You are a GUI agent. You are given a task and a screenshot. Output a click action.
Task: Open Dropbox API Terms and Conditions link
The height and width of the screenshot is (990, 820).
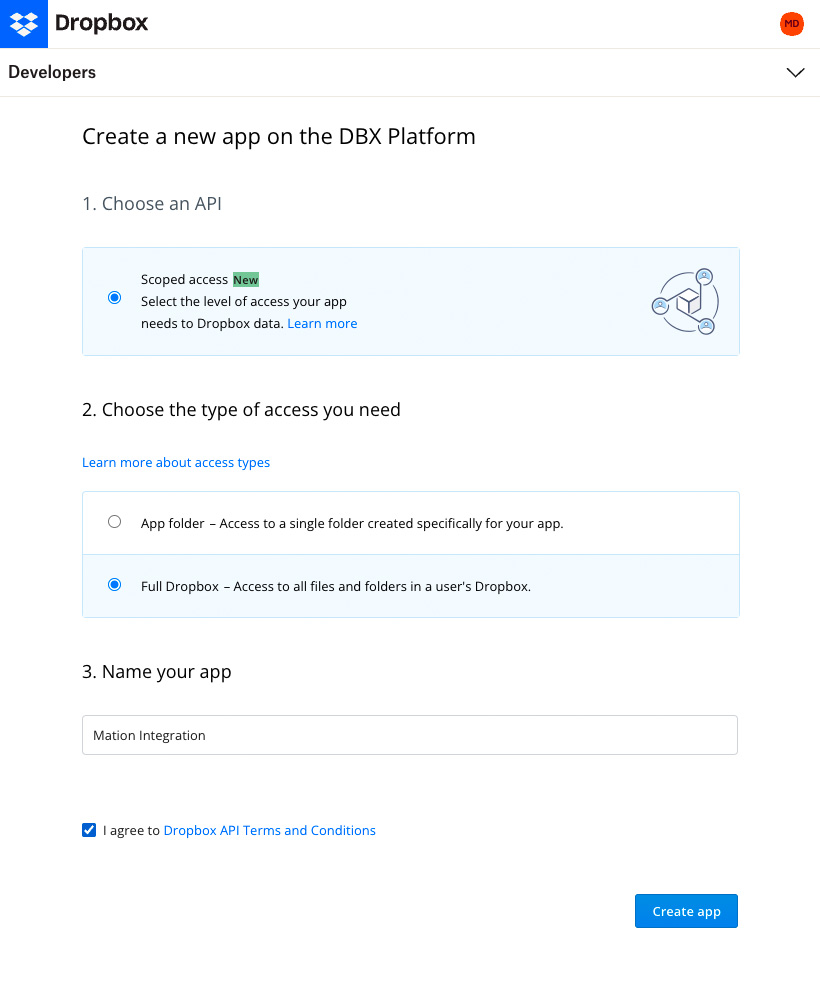click(270, 830)
